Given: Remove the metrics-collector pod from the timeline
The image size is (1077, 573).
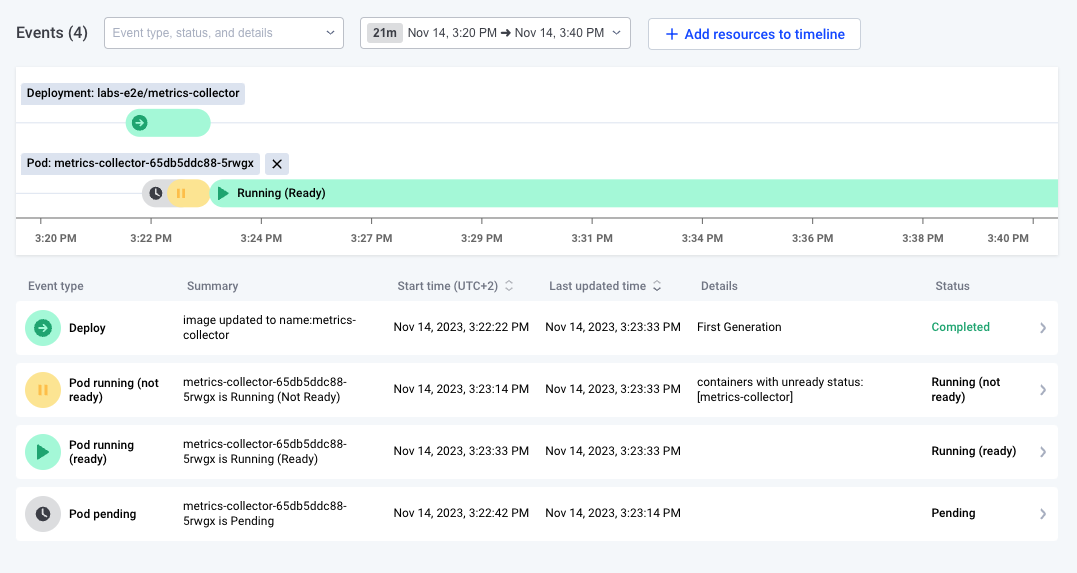Looking at the screenshot, I should coord(277,164).
